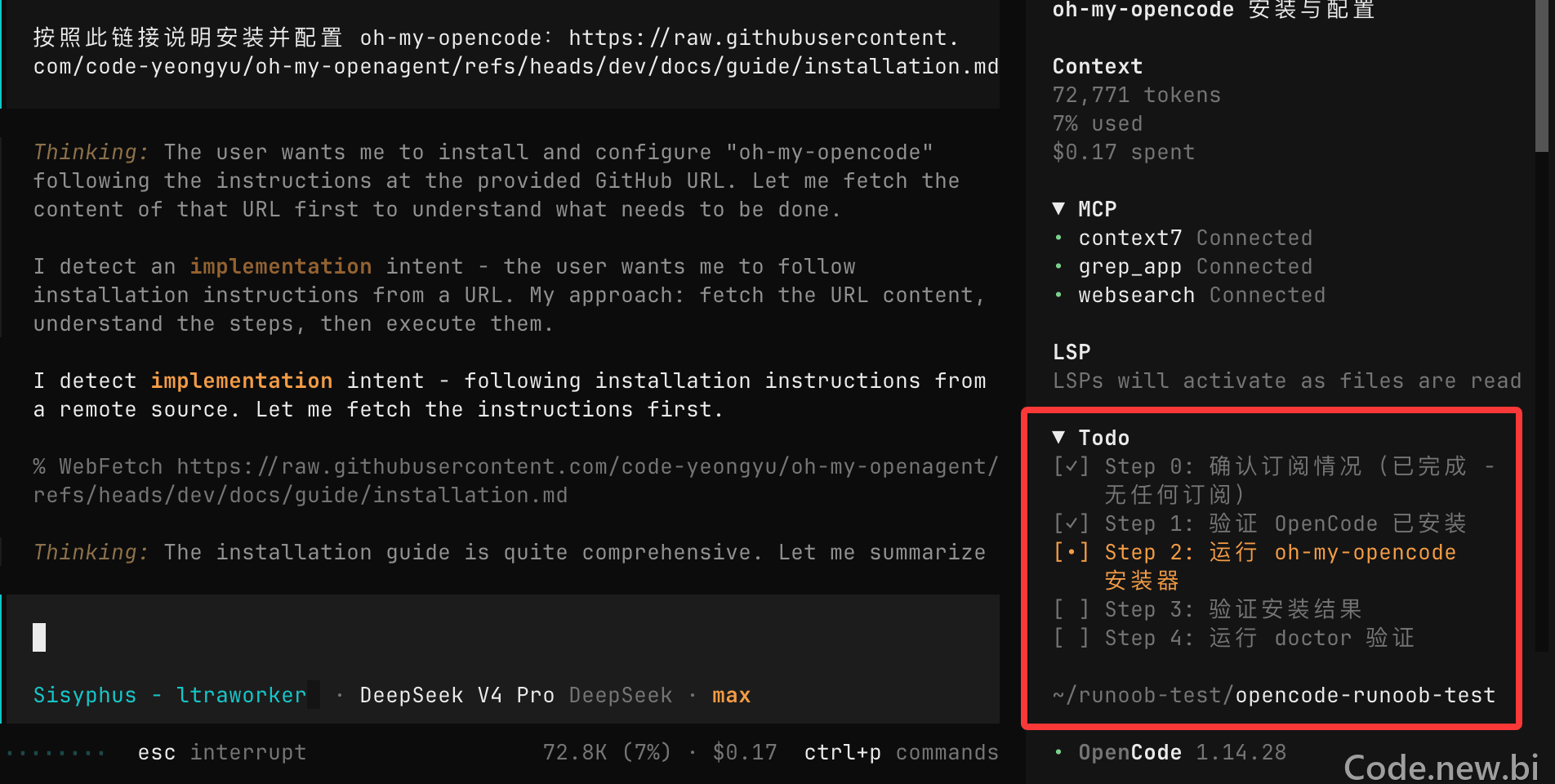
Task: Click esc interrupt in status bar
Action: 222,752
